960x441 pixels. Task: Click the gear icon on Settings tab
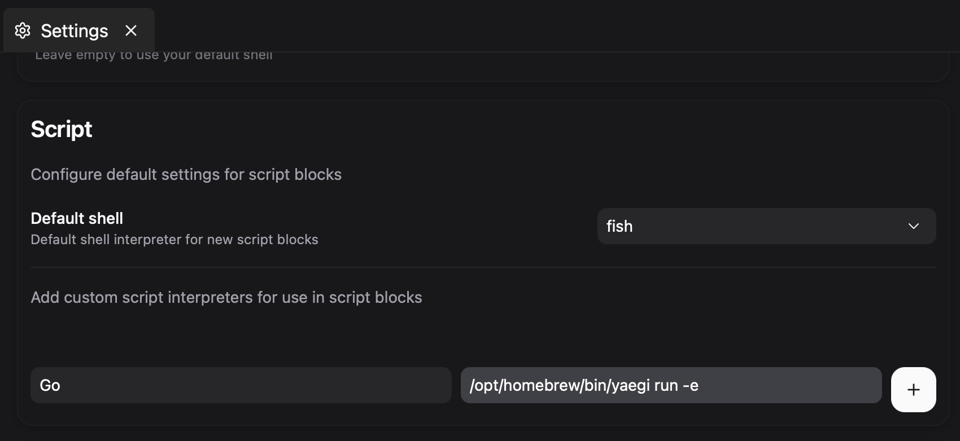(x=22, y=31)
